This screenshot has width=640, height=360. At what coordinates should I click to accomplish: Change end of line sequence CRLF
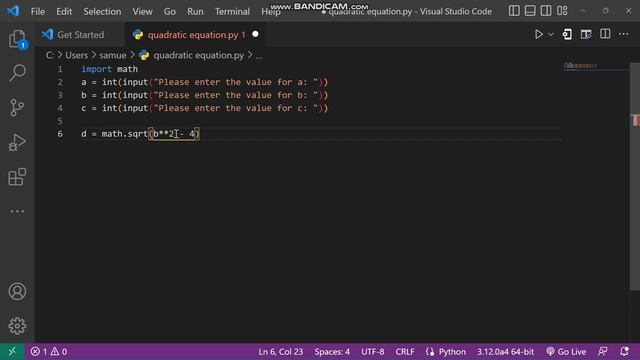pyautogui.click(x=404, y=351)
